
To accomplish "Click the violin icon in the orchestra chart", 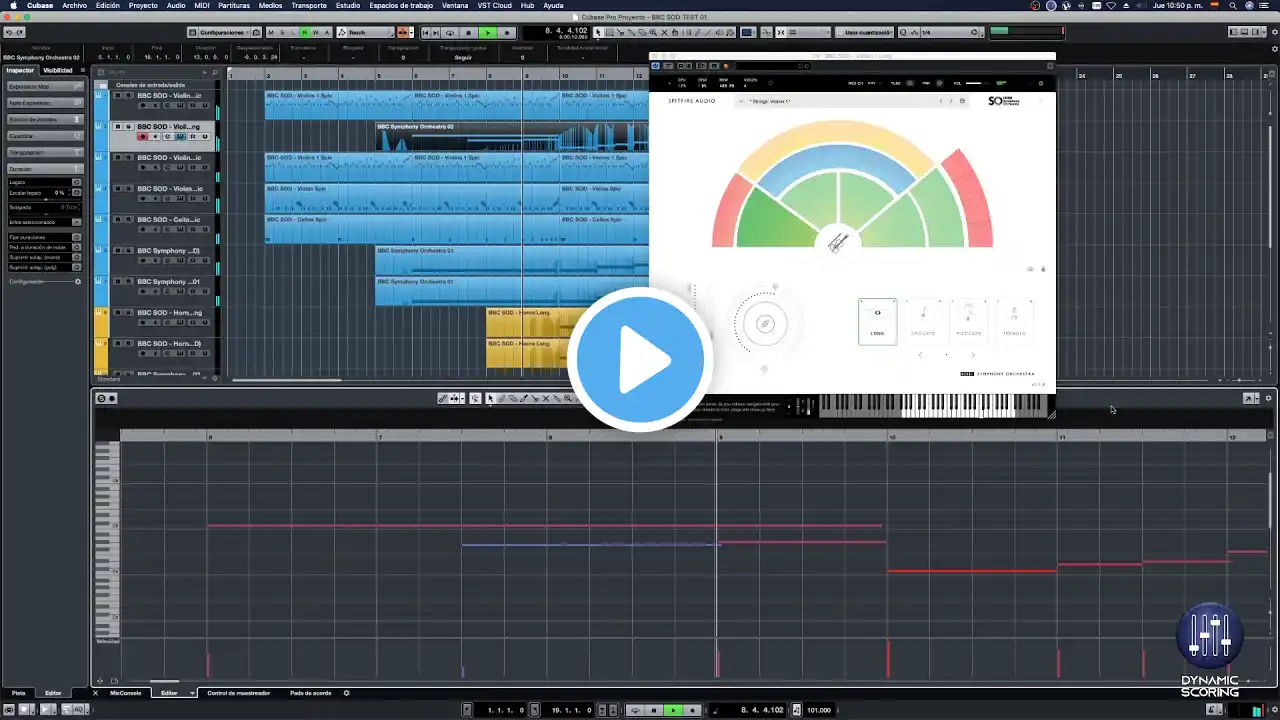I will tap(838, 242).
